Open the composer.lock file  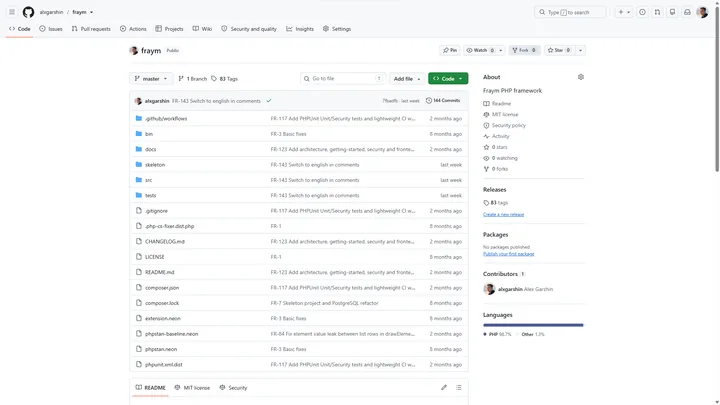pos(162,303)
